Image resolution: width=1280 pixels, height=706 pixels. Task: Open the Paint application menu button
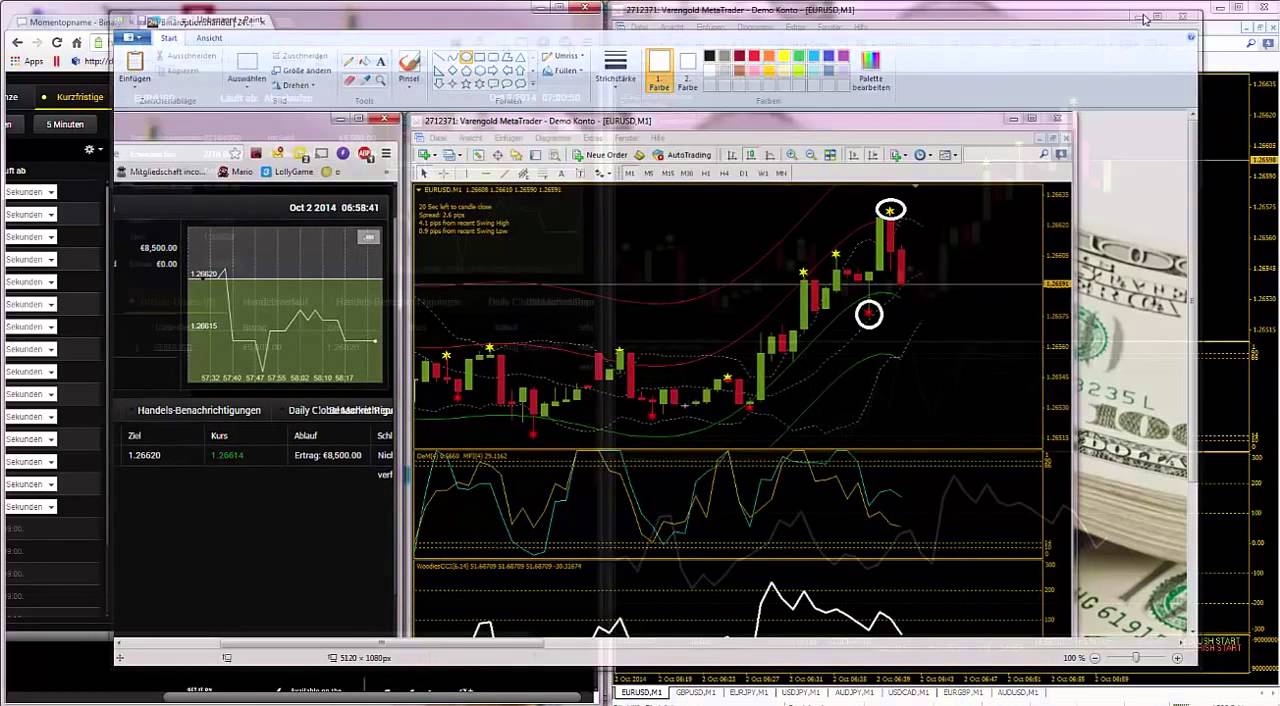(x=131, y=38)
